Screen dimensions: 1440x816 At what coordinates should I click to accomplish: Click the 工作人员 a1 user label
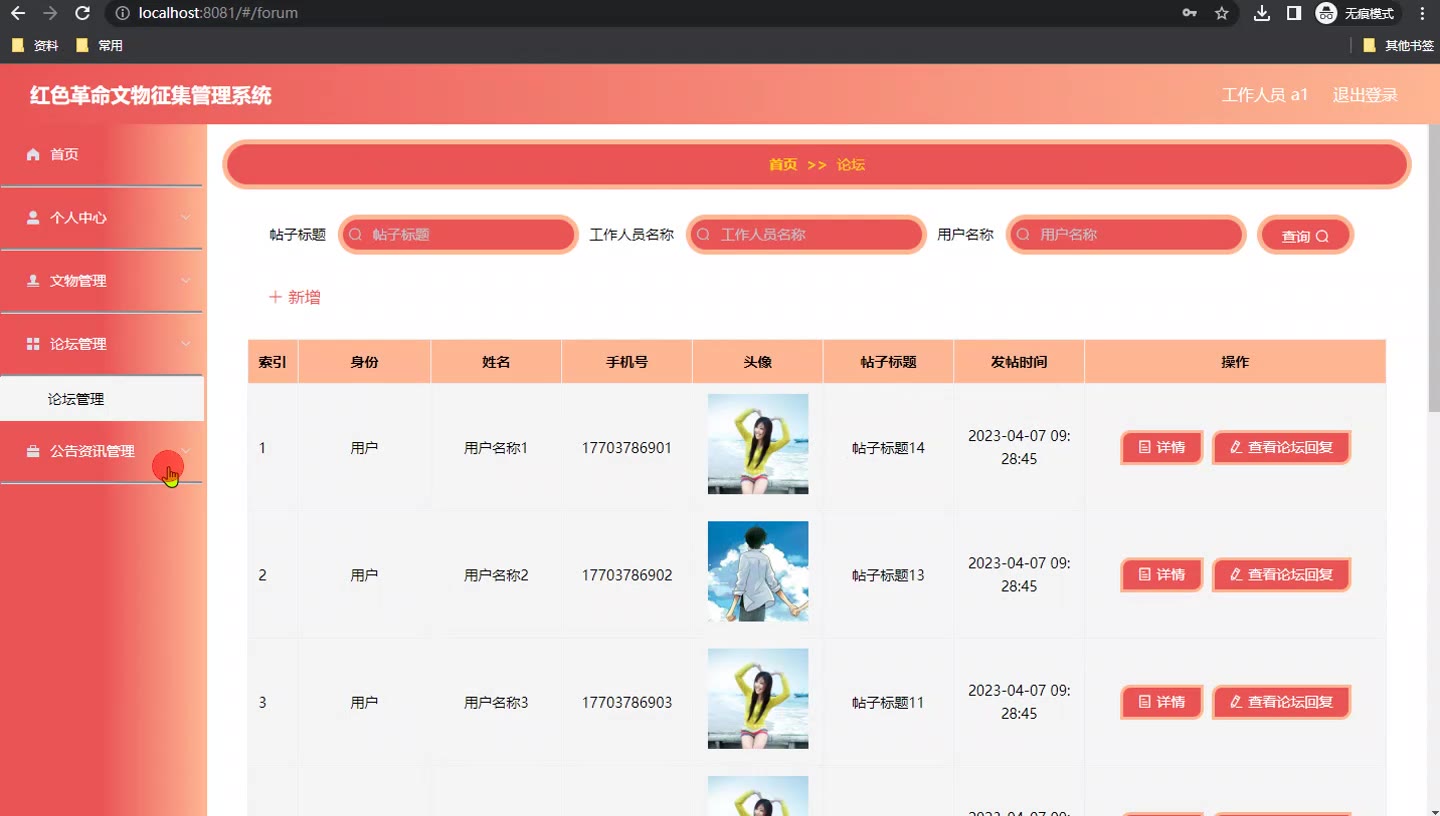click(1265, 95)
